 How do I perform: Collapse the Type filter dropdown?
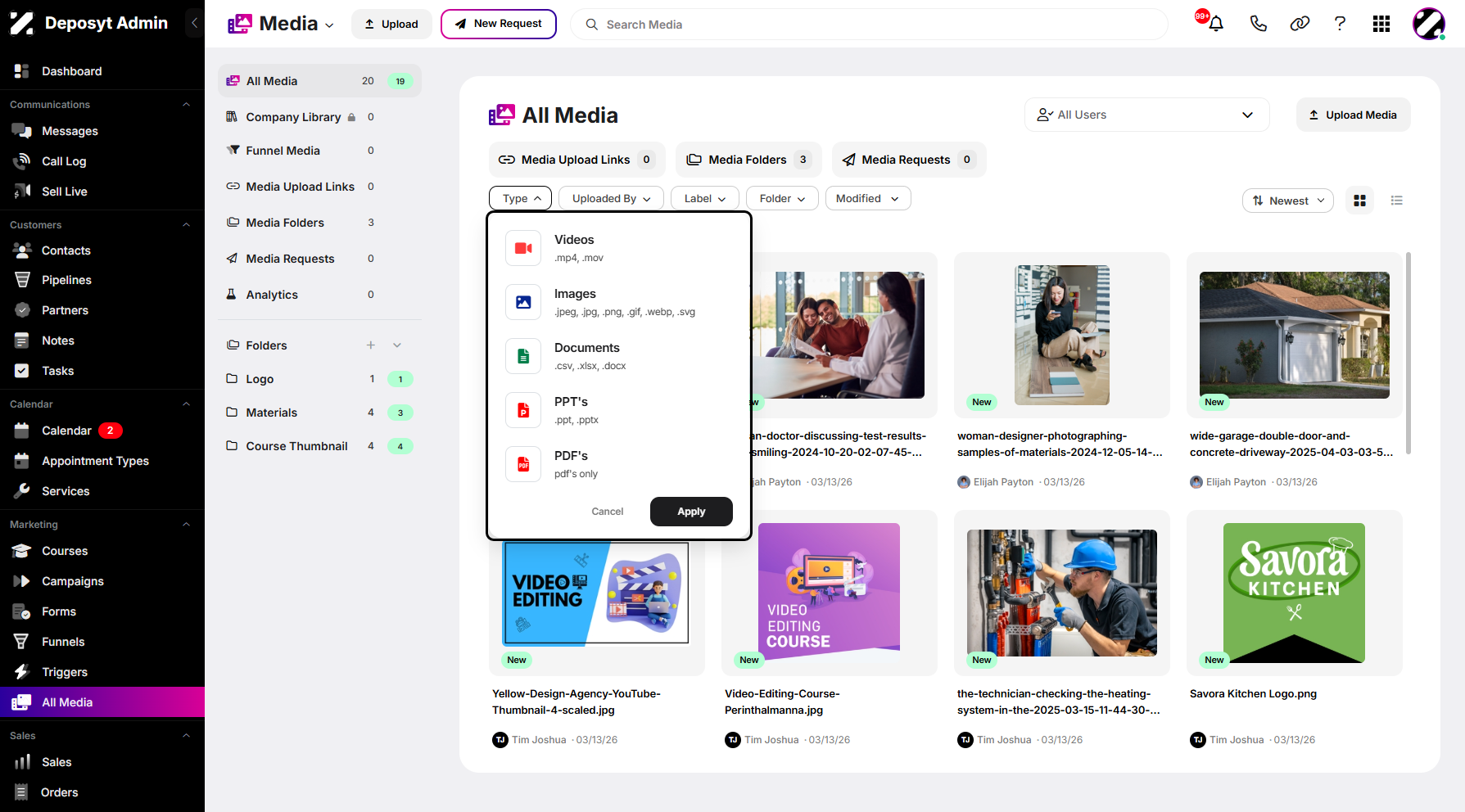[520, 198]
